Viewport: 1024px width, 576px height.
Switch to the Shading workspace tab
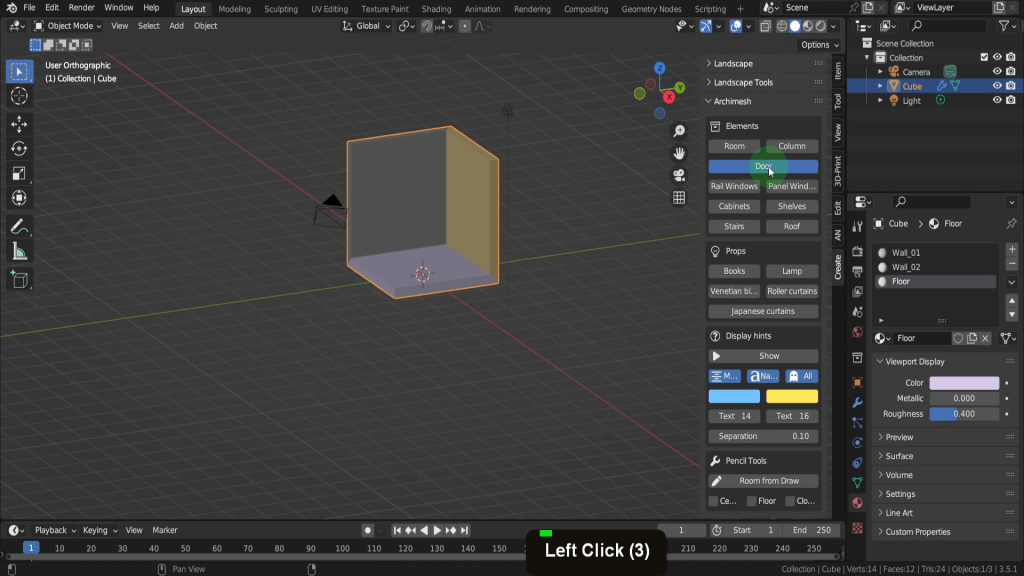[436, 9]
